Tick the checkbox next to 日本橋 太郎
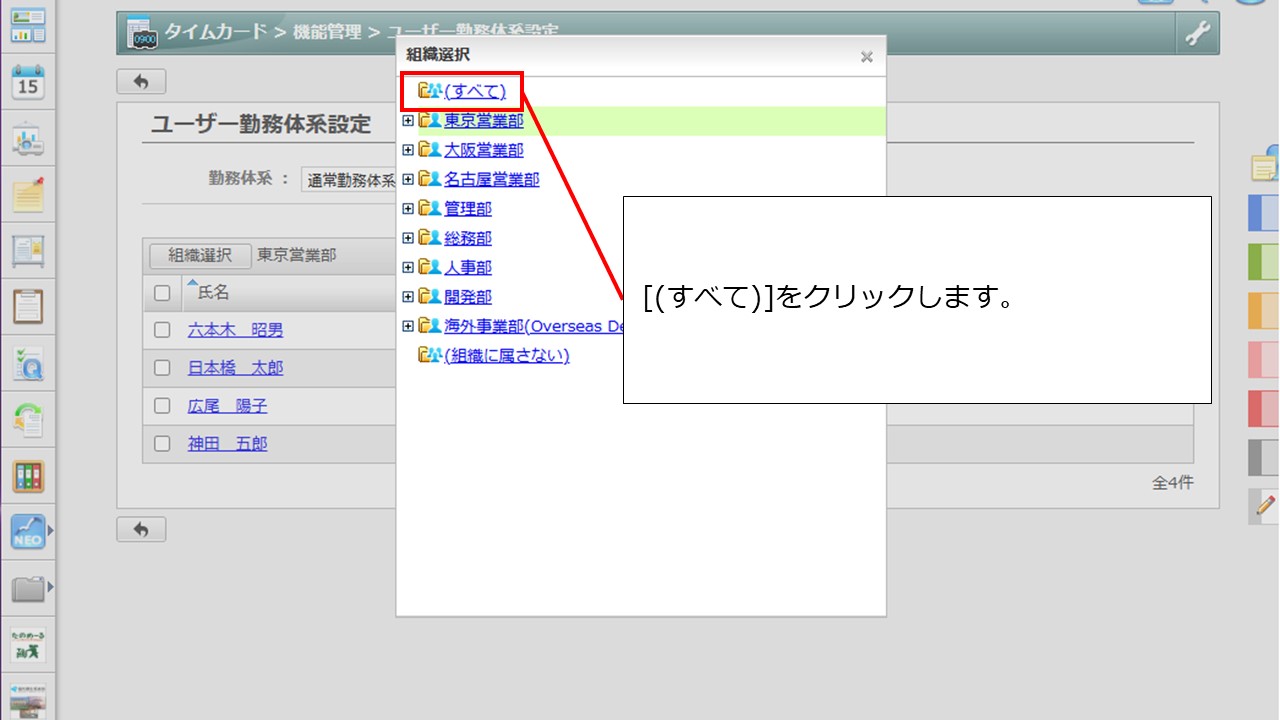Screen dimensions: 1280x720 162,368
